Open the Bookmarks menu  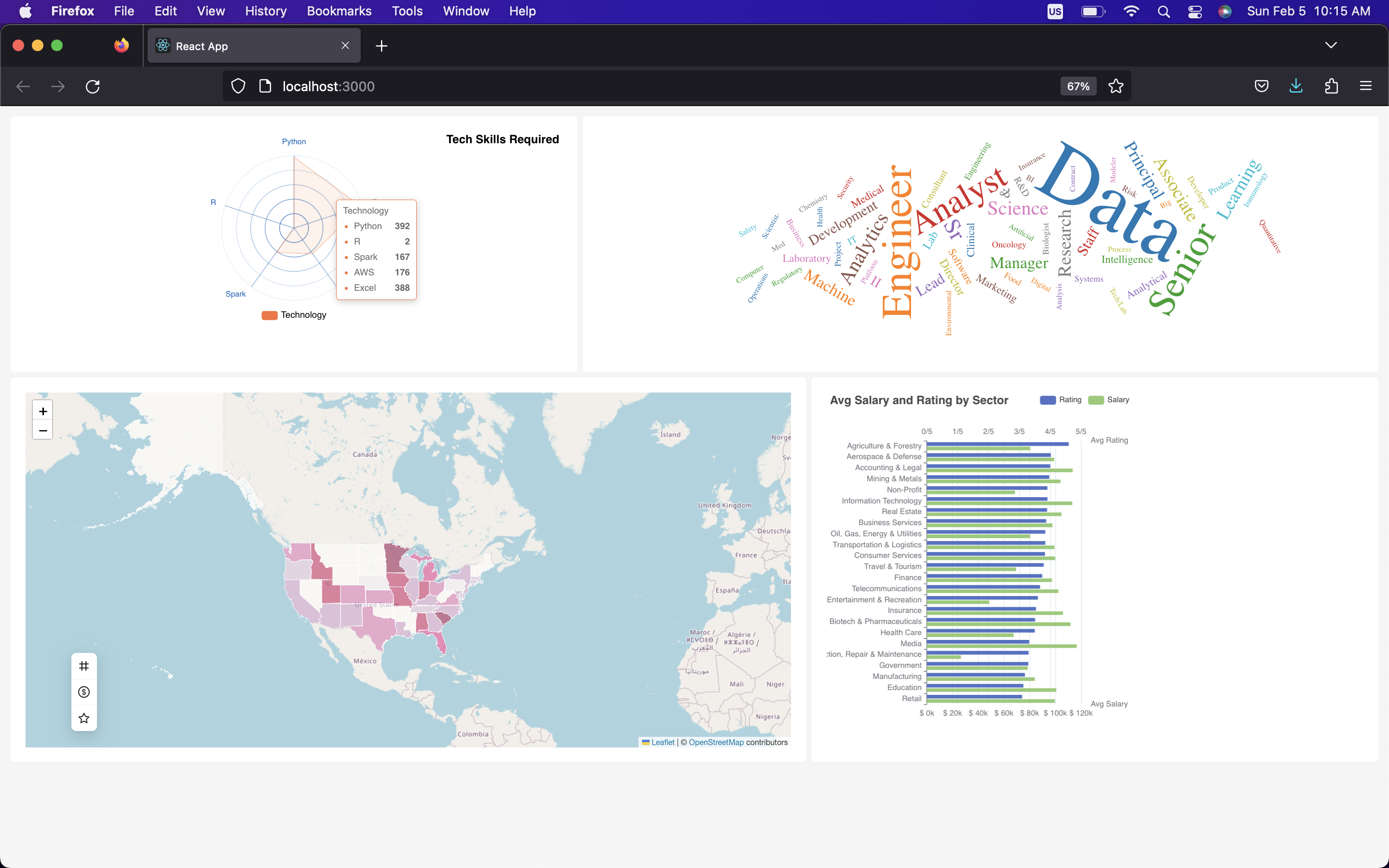point(339,11)
